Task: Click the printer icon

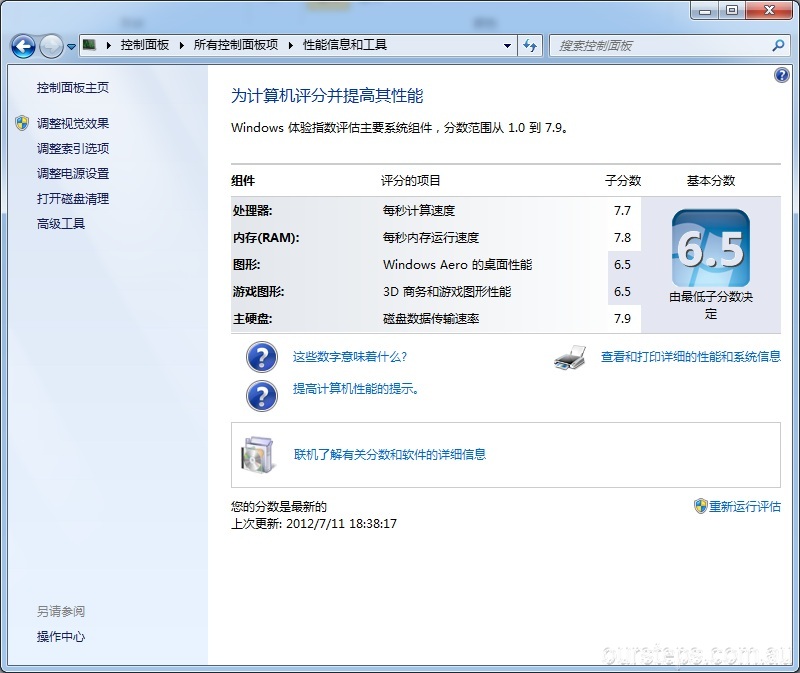Action: 570,357
